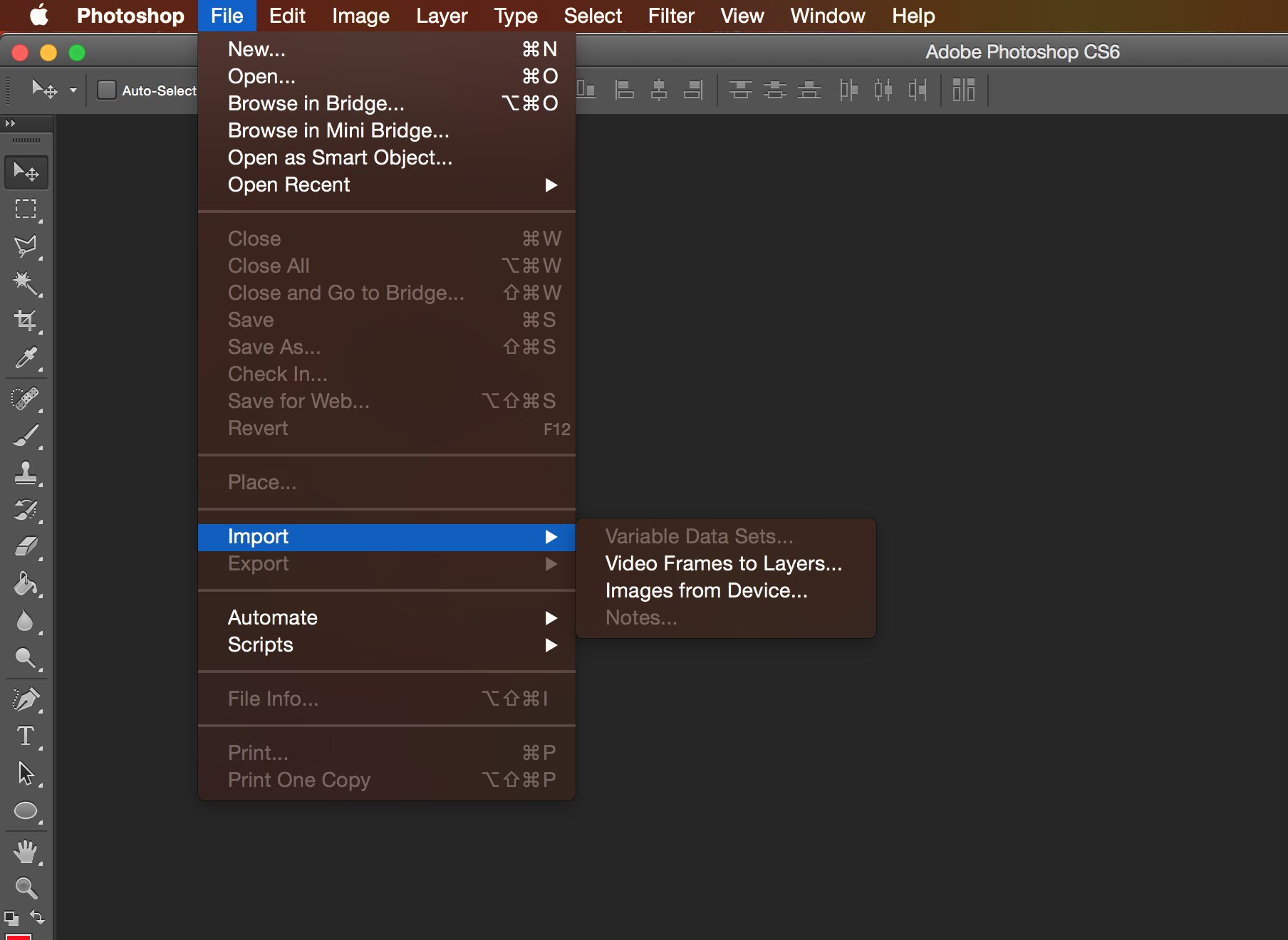The width and height of the screenshot is (1288, 940).
Task: Close the File menu via File
Action: click(227, 16)
